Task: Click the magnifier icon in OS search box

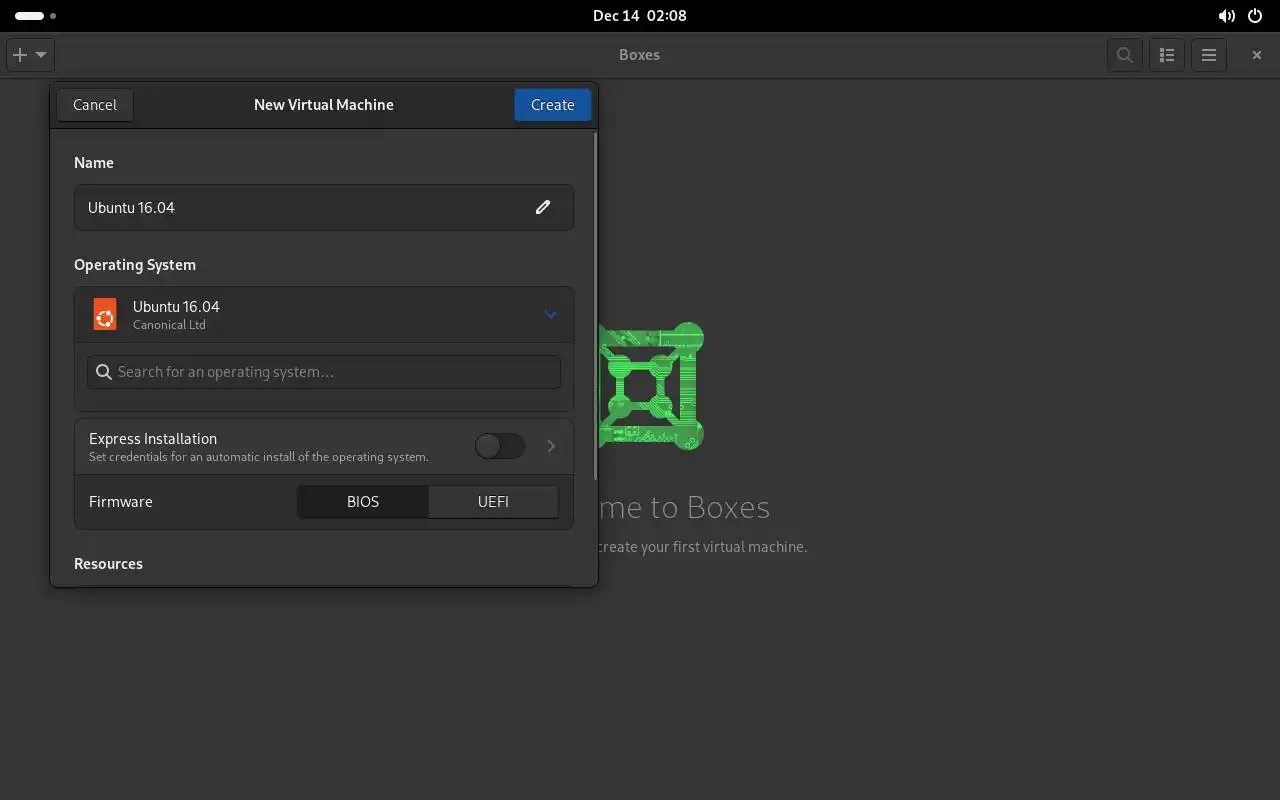Action: tap(103, 372)
